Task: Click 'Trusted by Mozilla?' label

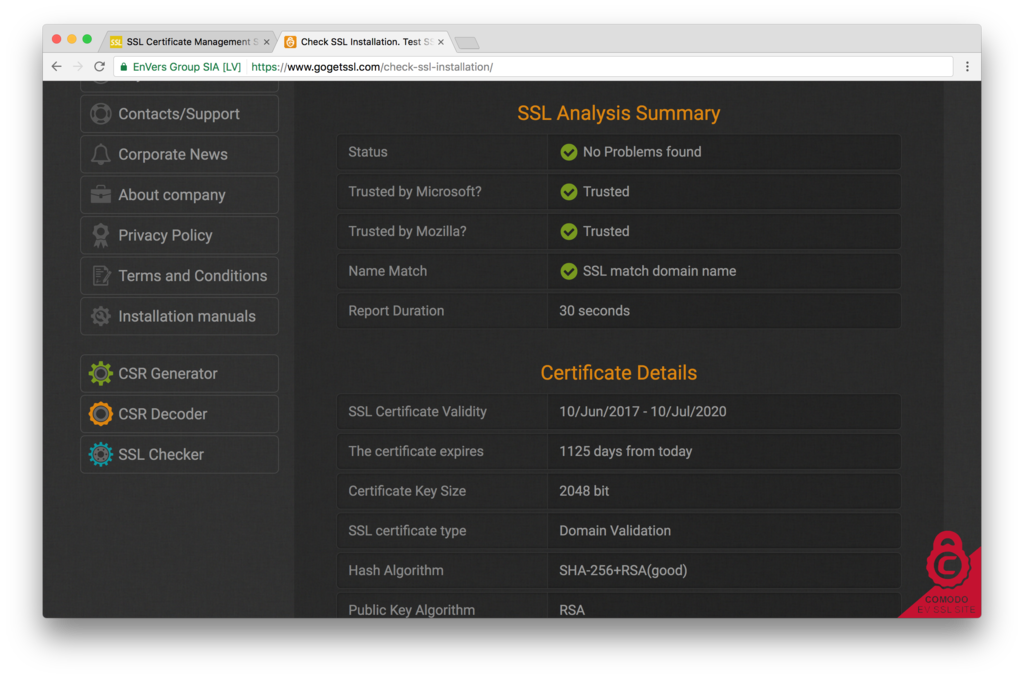Action: coord(407,232)
